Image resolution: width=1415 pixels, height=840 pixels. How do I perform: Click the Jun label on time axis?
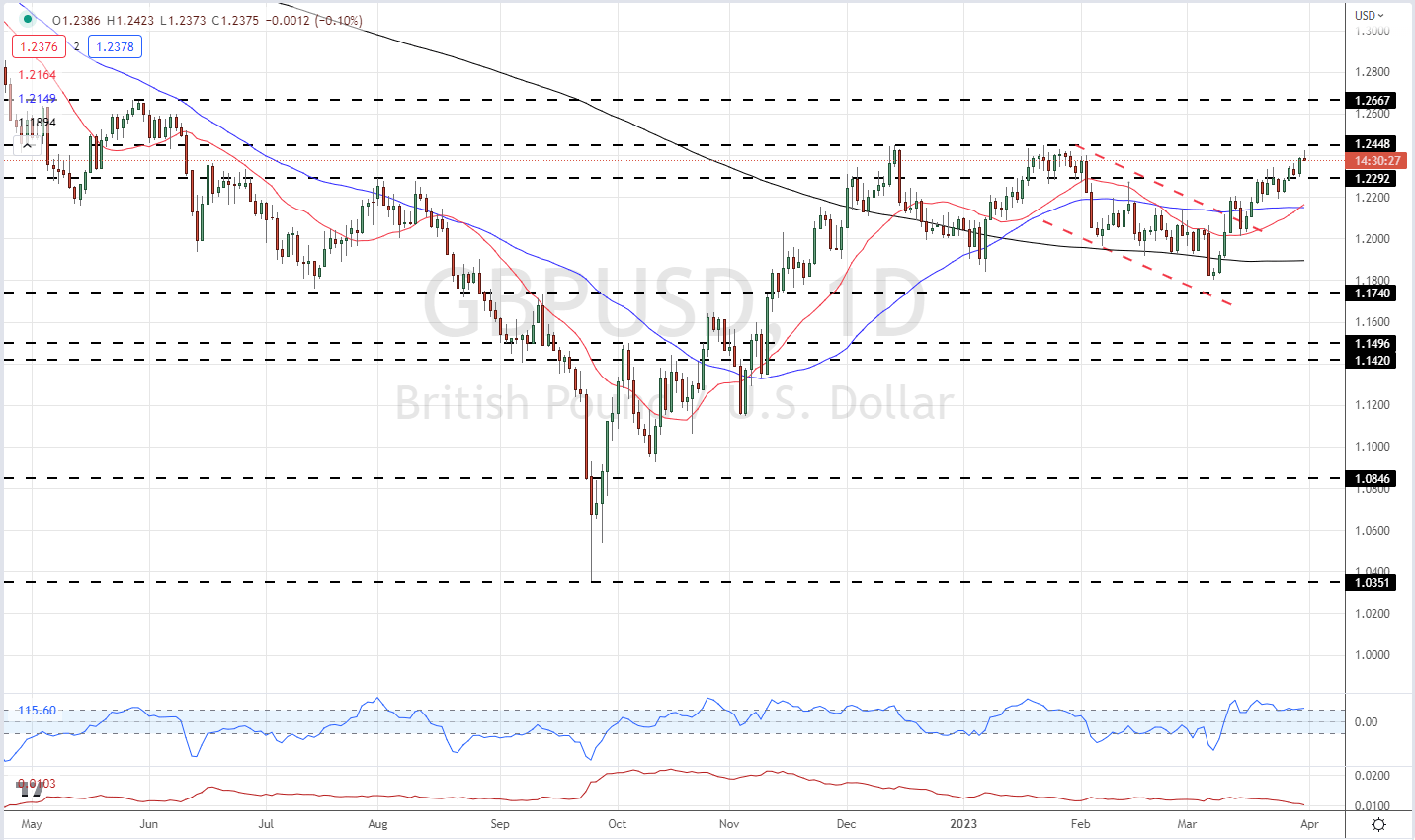[148, 823]
